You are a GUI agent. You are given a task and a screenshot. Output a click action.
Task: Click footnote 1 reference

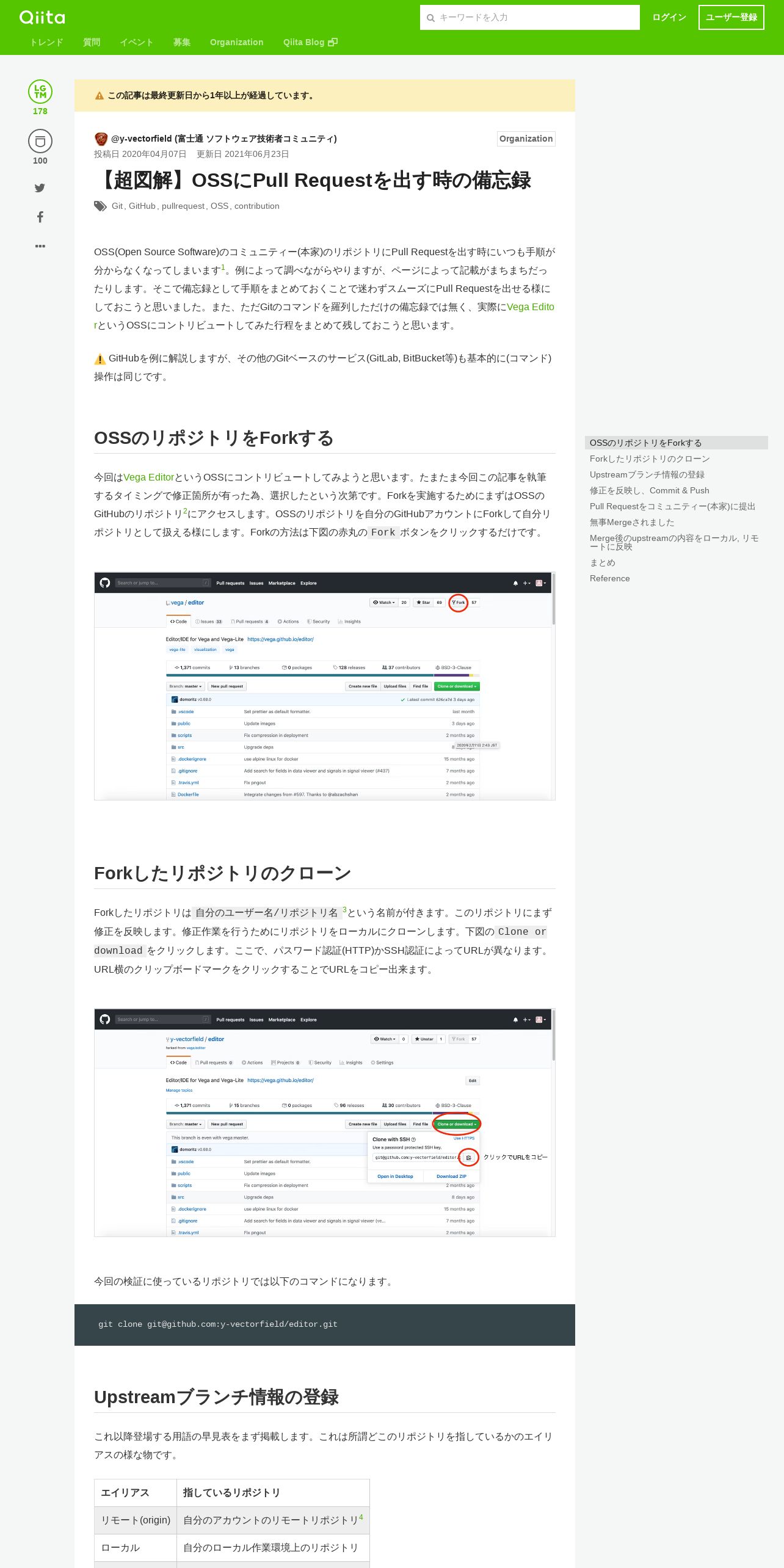pos(223,267)
